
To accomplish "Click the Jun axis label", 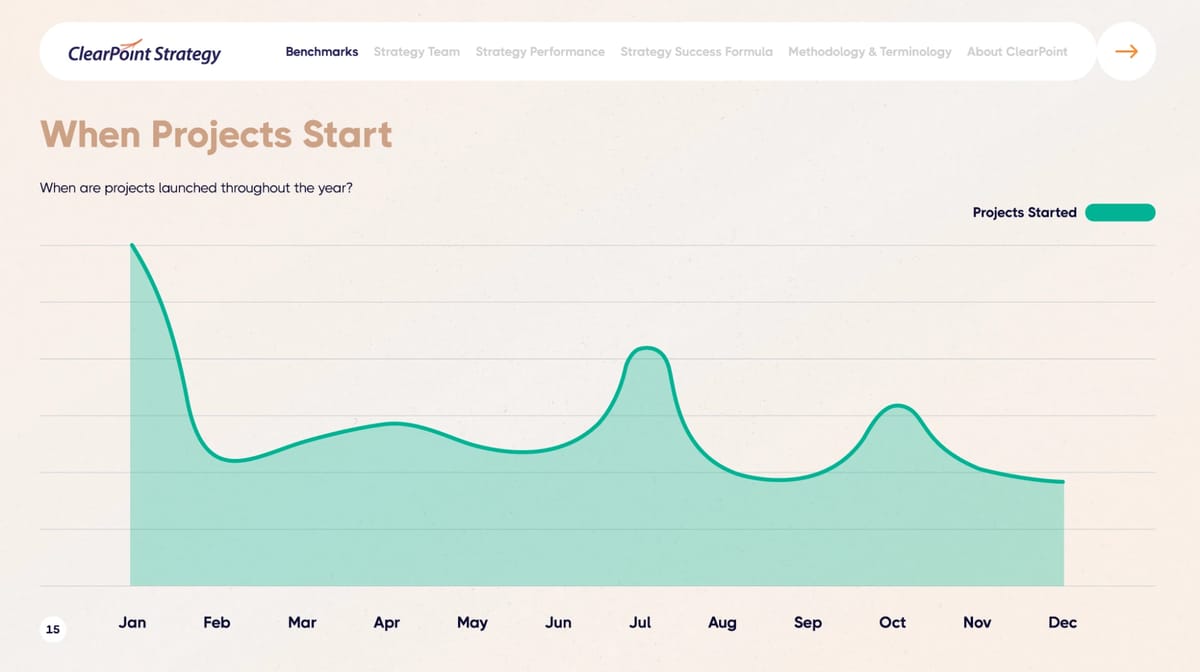I will 558,622.
